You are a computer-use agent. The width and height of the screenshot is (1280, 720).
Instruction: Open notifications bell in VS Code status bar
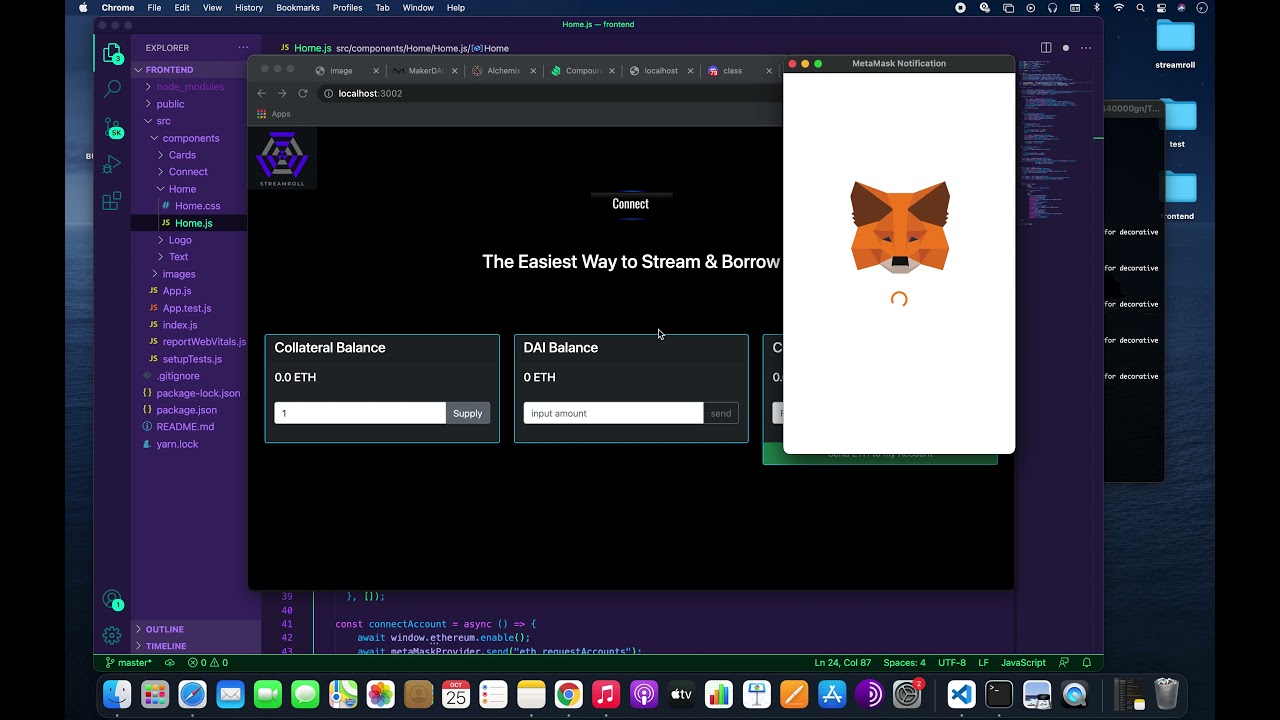pyautogui.click(x=1087, y=662)
